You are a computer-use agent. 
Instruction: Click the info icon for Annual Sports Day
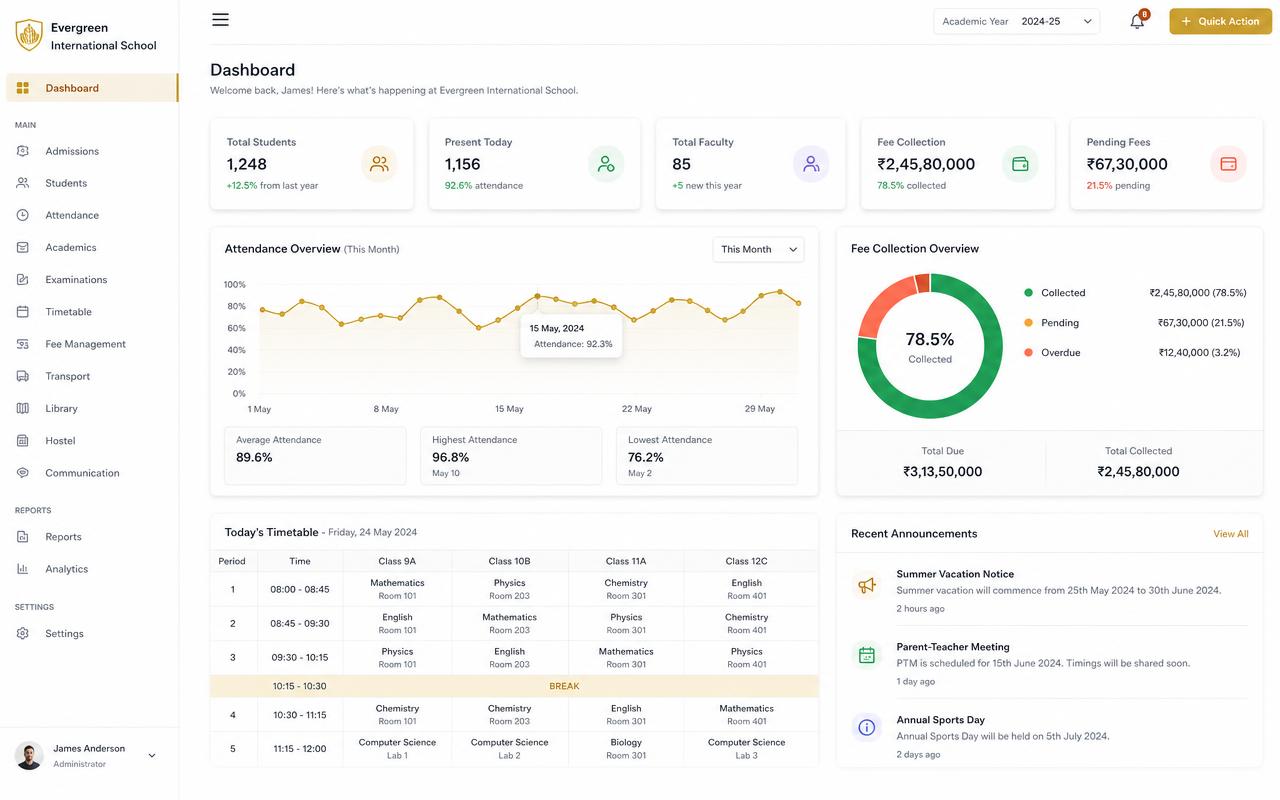click(867, 727)
